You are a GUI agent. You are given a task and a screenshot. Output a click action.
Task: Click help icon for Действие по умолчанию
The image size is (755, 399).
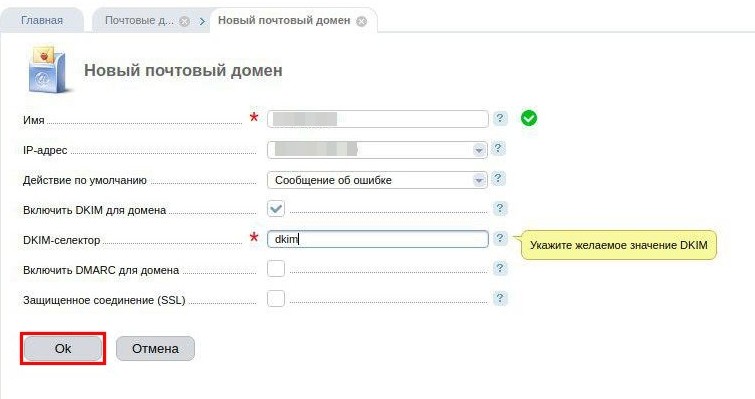pos(498,179)
